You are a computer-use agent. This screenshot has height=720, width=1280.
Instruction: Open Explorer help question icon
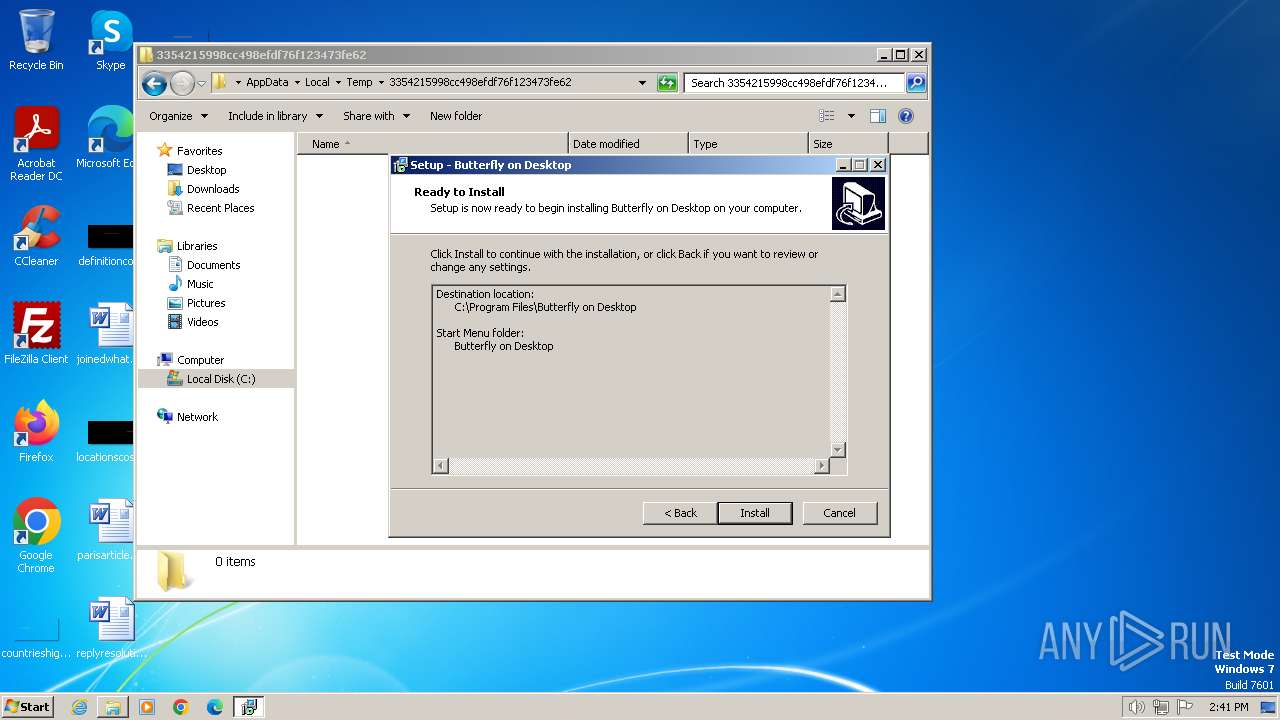coord(906,116)
